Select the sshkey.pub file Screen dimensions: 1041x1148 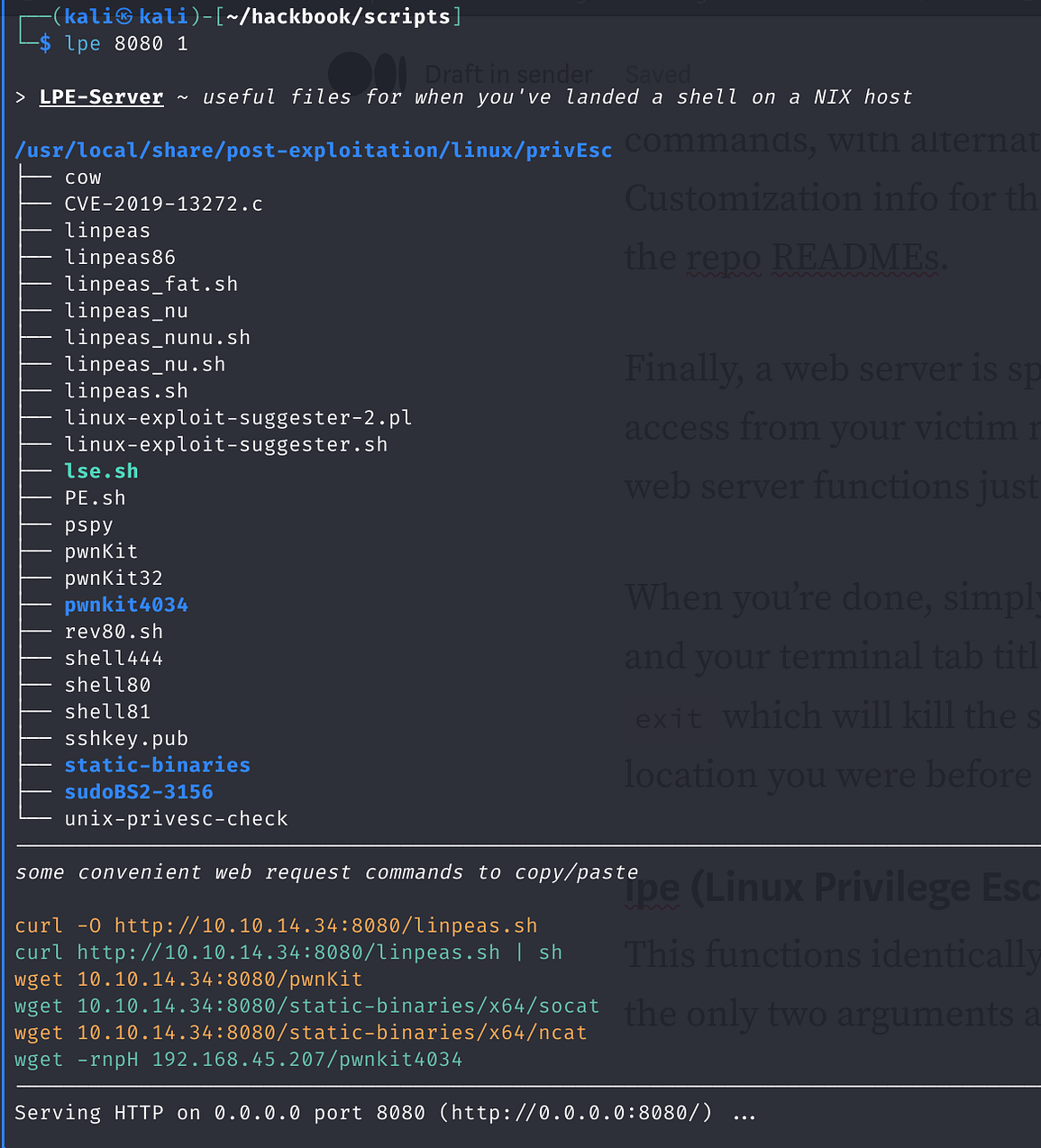pyautogui.click(x=126, y=739)
